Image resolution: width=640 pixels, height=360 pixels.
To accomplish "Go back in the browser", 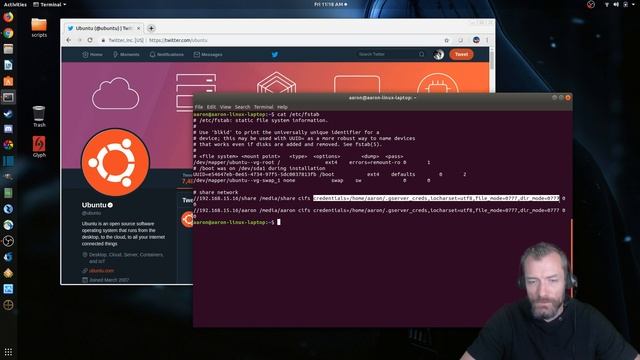I will pos(69,40).
